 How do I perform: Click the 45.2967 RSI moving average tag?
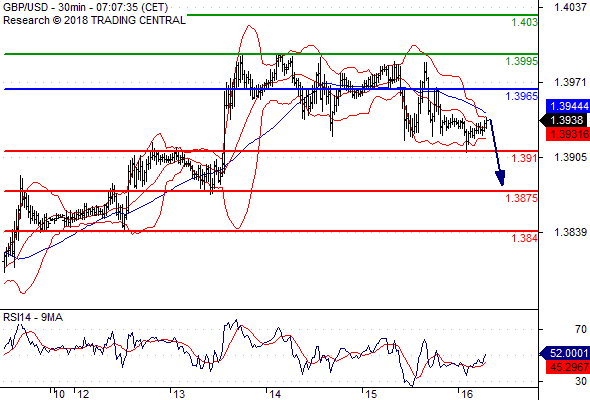pyautogui.click(x=568, y=367)
